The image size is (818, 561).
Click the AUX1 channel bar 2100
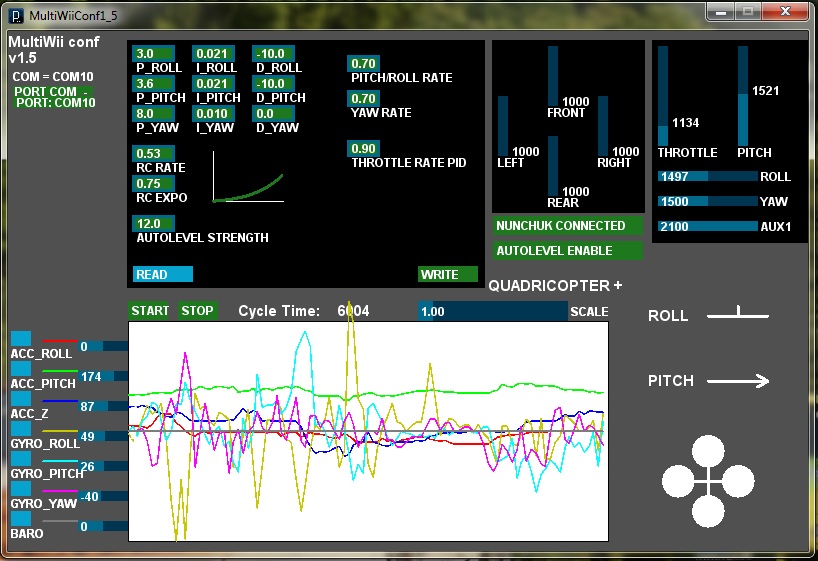tap(708, 226)
